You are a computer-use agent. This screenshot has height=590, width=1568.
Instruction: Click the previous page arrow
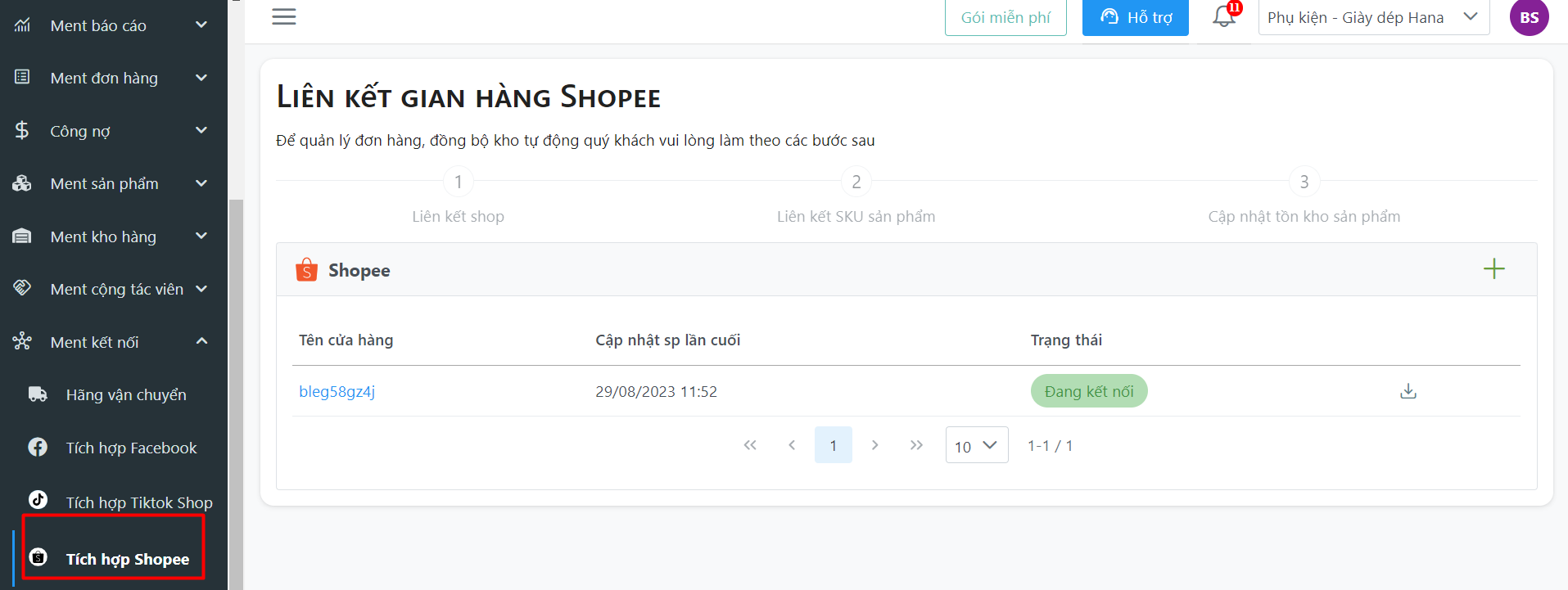point(792,445)
